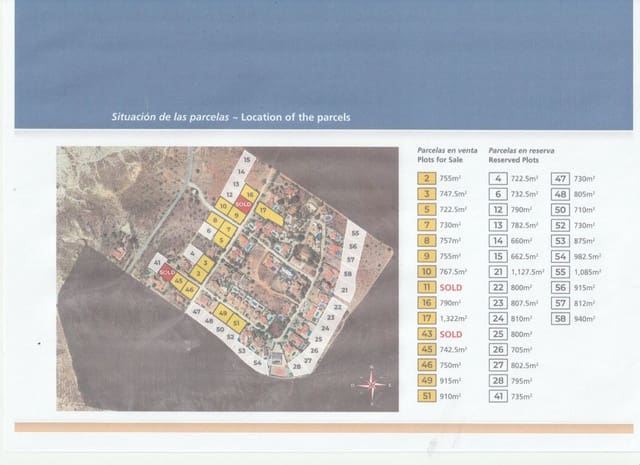Select yellow legend box for plot 49
Viewport: 640px width, 465px height.
[x=427, y=380]
